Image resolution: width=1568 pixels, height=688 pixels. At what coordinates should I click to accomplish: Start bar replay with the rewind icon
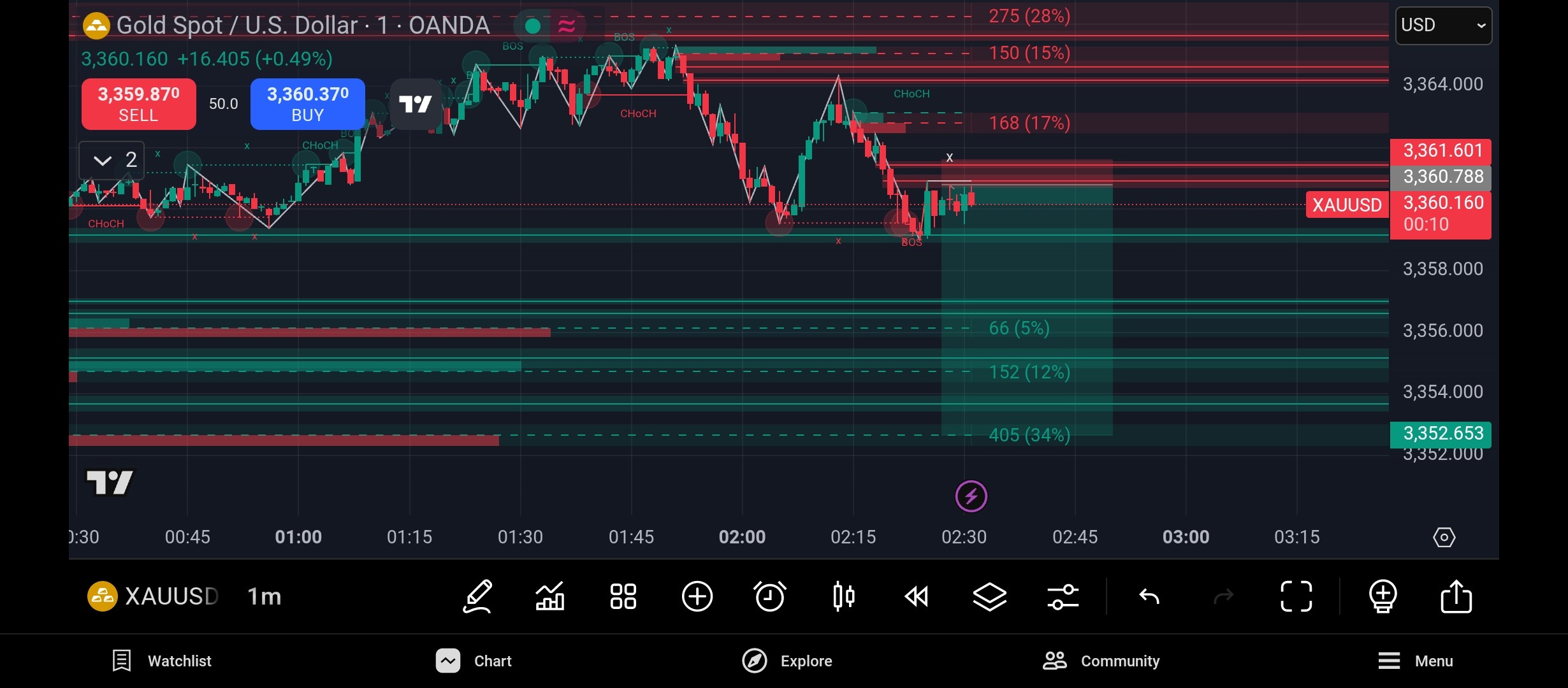917,597
